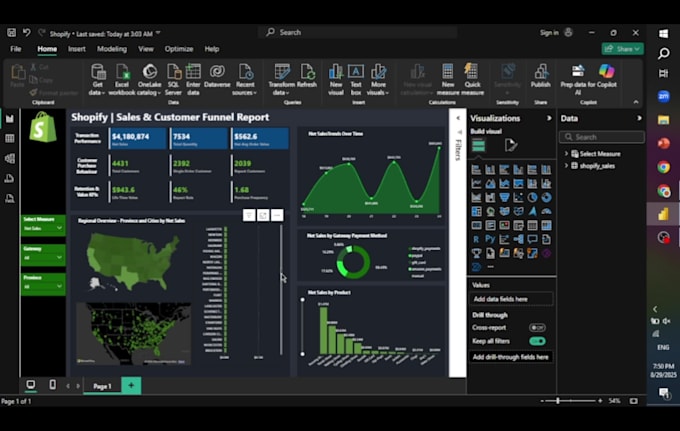
Task: Connect to SQL Server source
Action: click(173, 80)
